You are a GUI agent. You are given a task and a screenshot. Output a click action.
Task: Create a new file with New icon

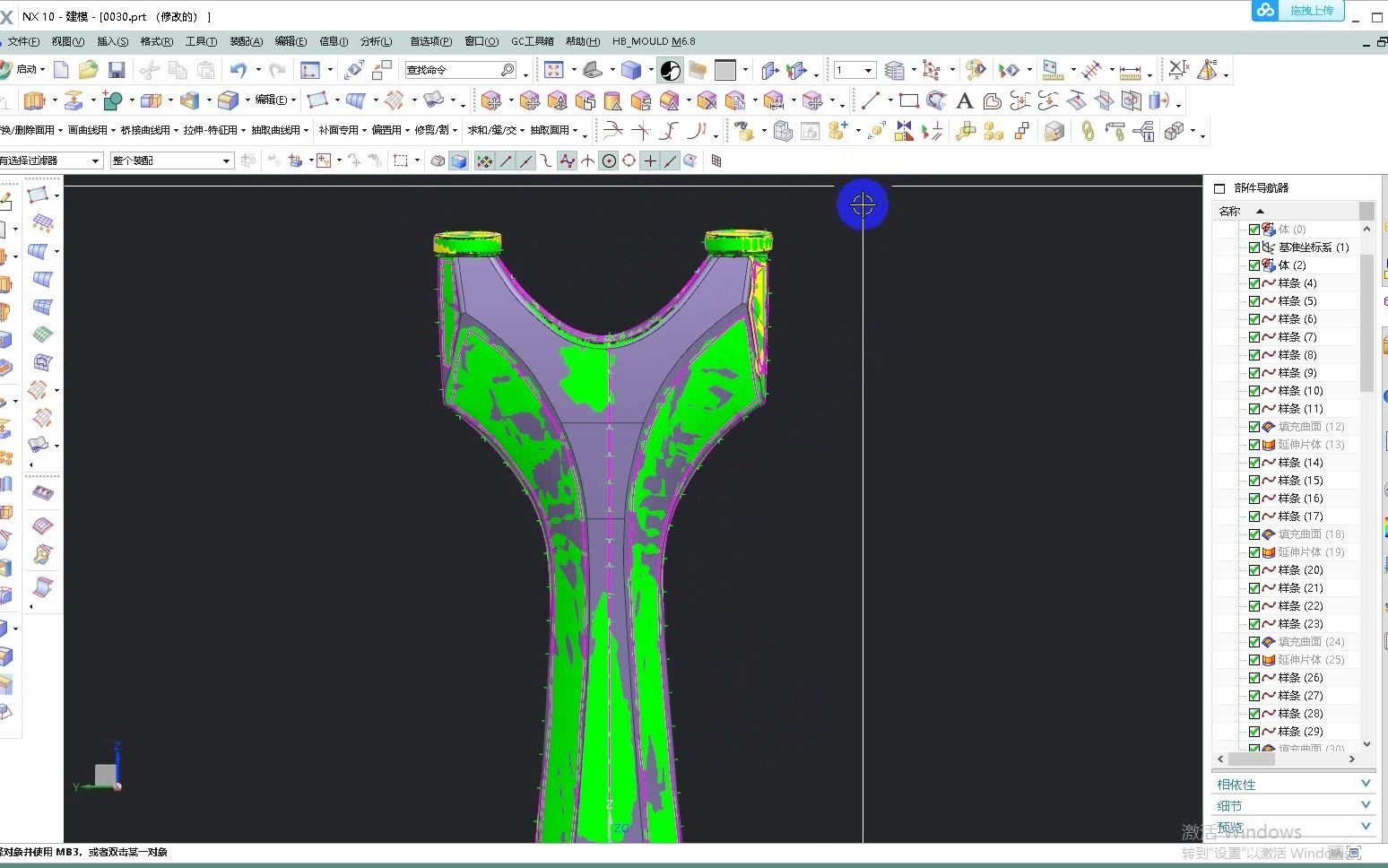61,70
